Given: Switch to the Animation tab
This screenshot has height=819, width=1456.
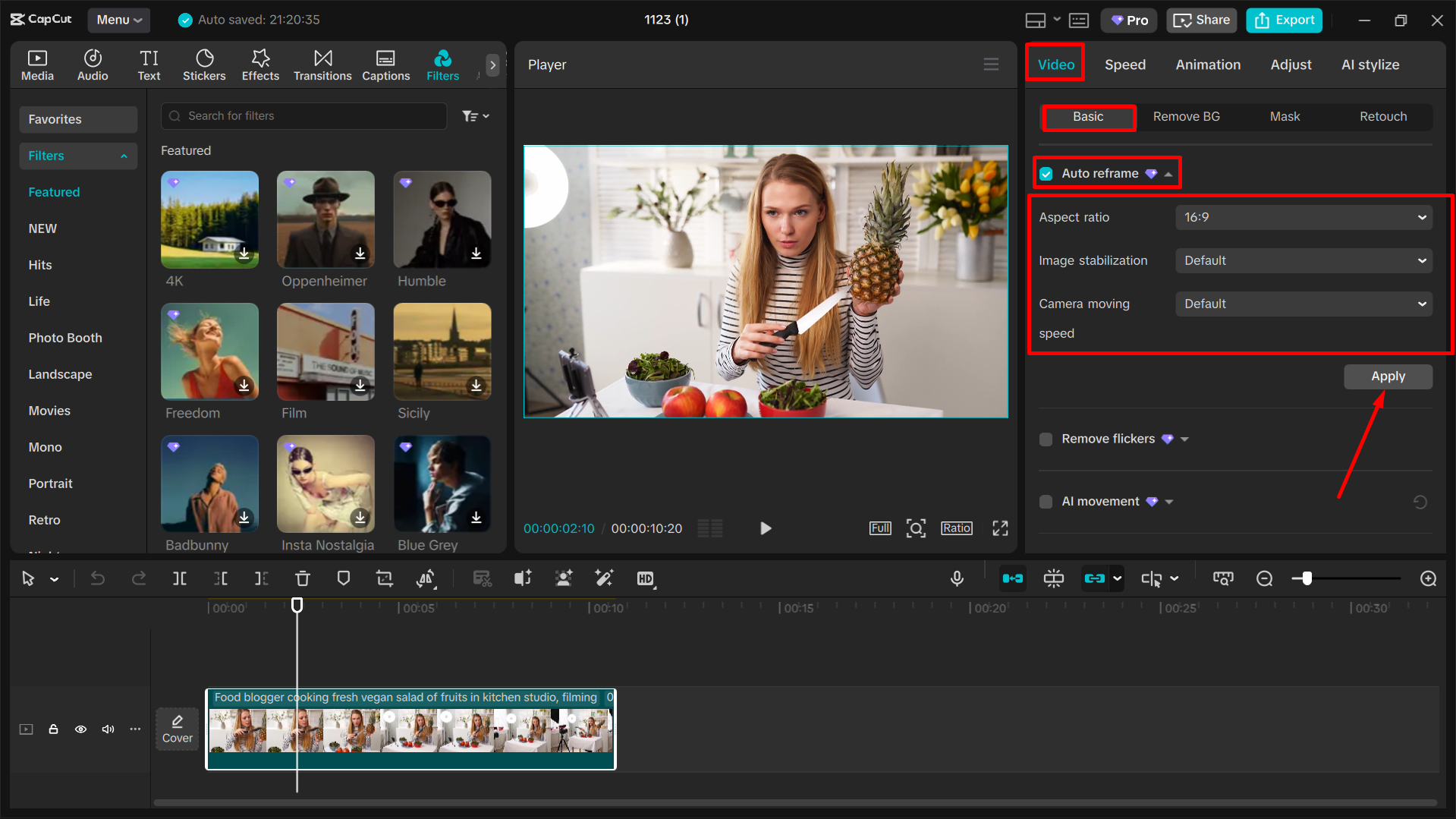Looking at the screenshot, I should pos(1208,65).
